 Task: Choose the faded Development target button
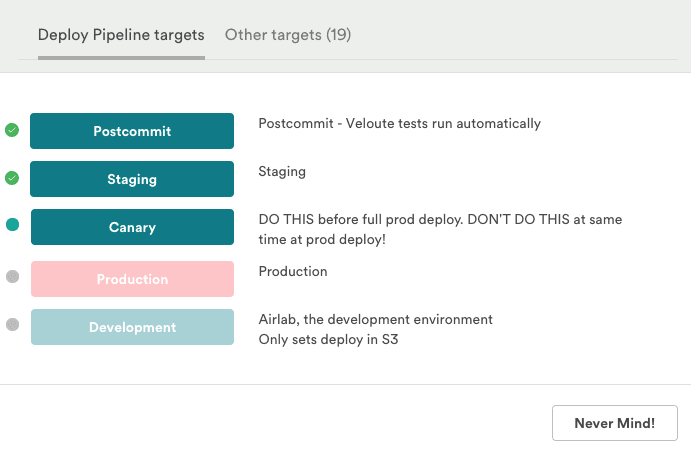[x=132, y=327]
